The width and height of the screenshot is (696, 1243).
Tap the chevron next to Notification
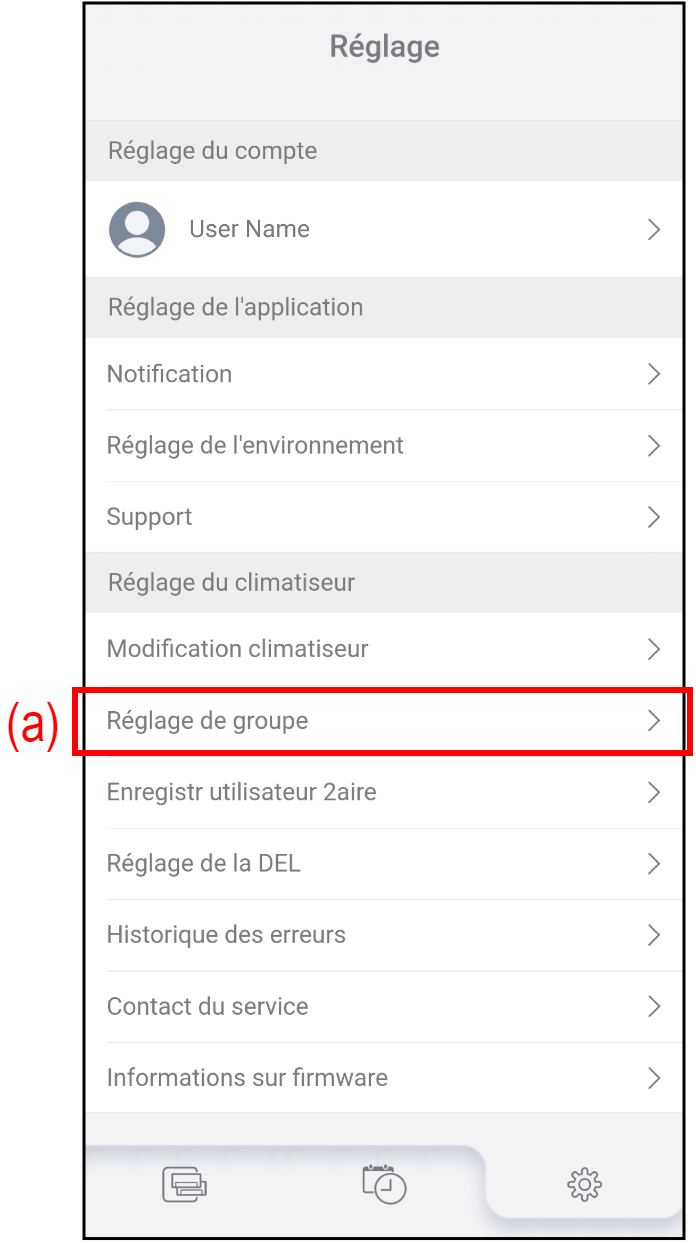654,374
